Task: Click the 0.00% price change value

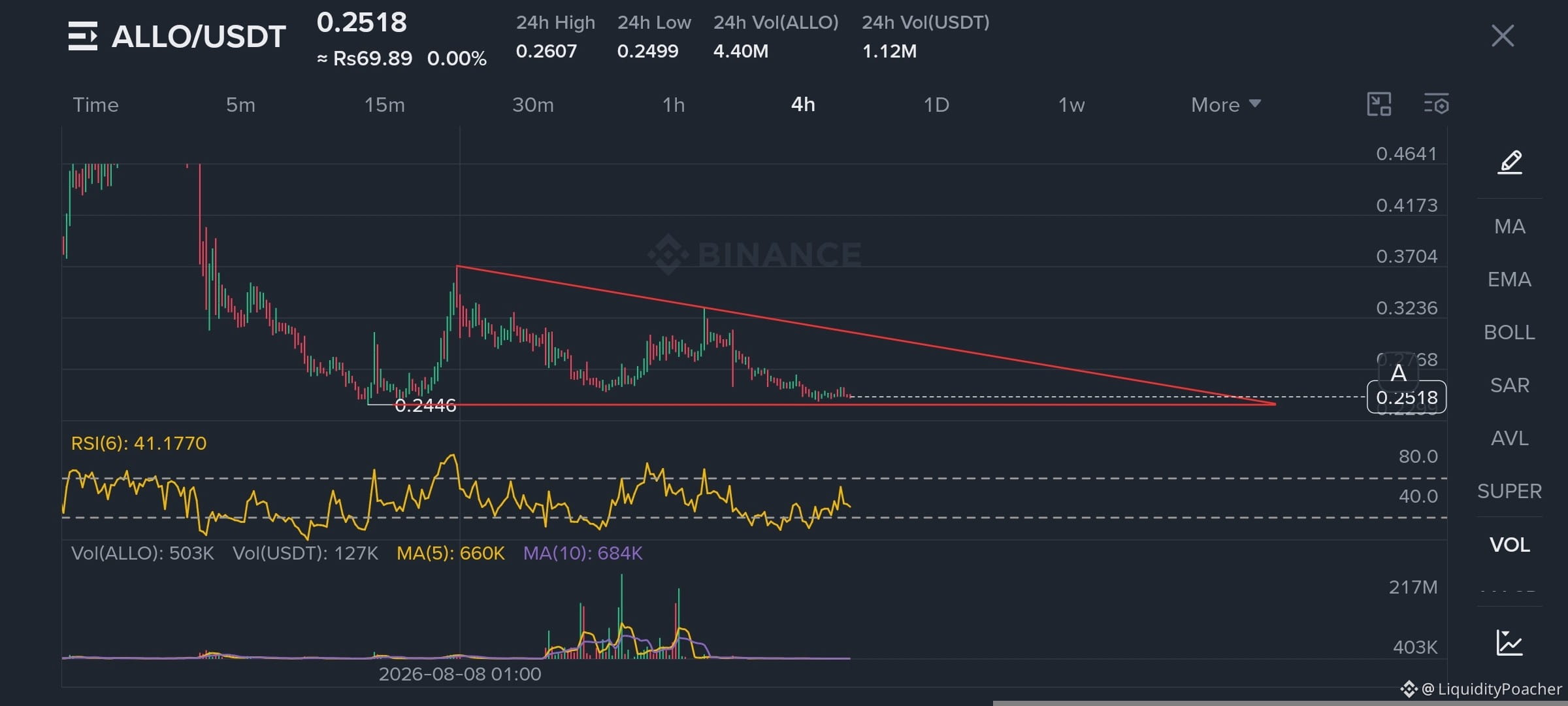Action: pos(457,59)
